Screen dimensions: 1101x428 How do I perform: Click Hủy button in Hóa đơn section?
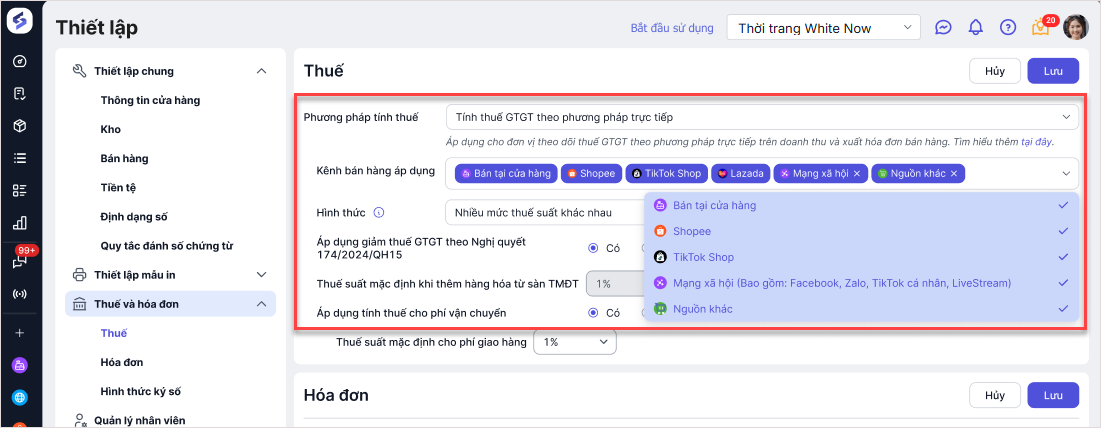coord(995,396)
